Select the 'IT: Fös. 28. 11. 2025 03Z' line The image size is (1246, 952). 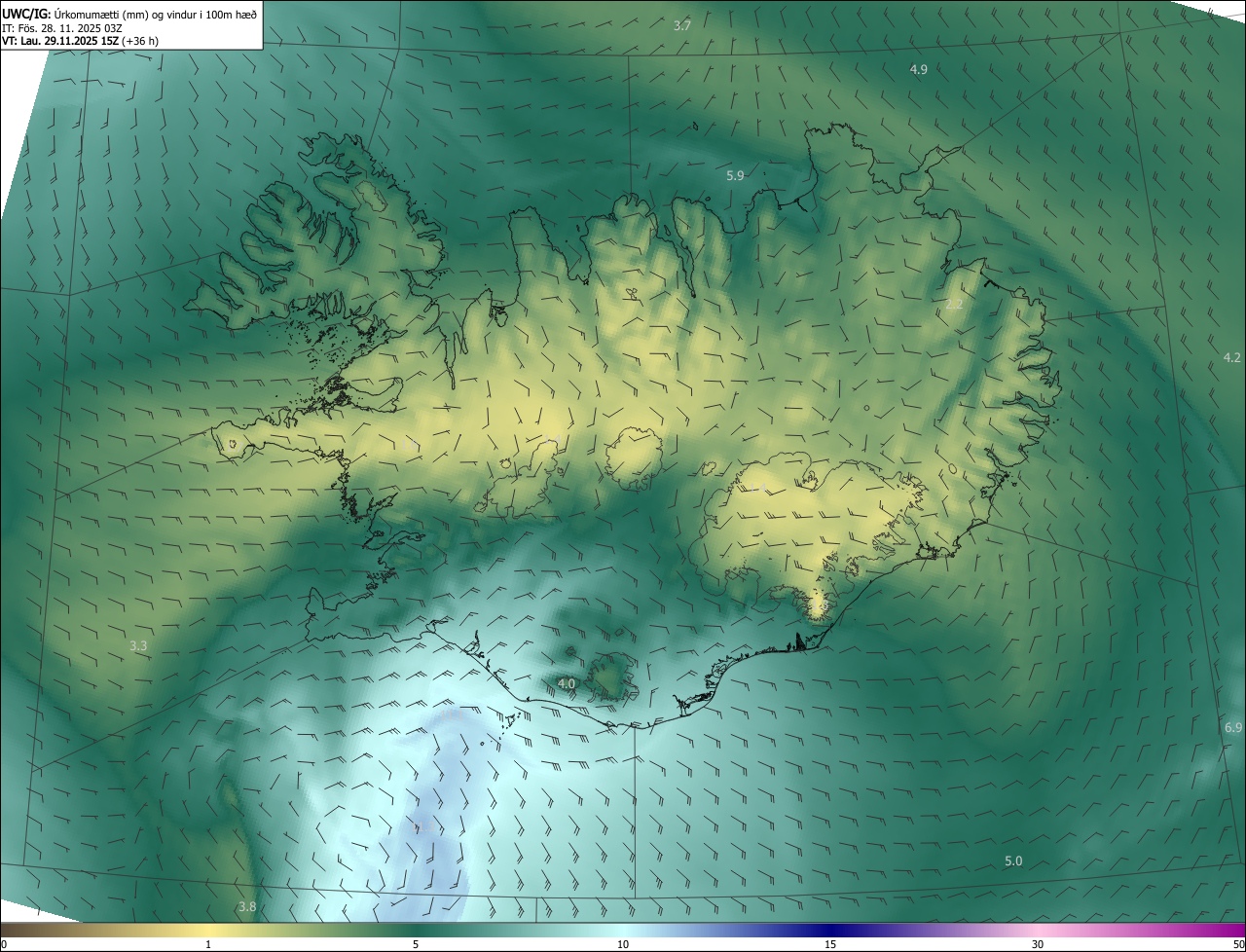(61, 27)
